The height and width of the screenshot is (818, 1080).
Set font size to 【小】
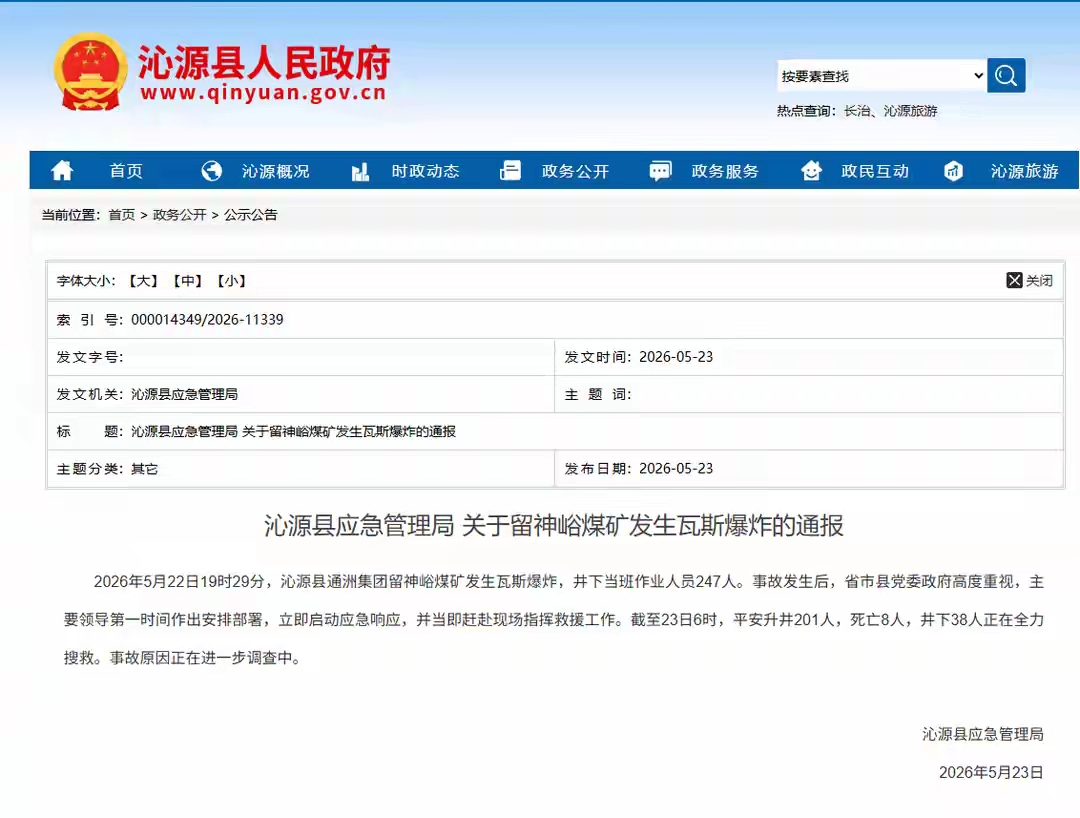point(231,281)
